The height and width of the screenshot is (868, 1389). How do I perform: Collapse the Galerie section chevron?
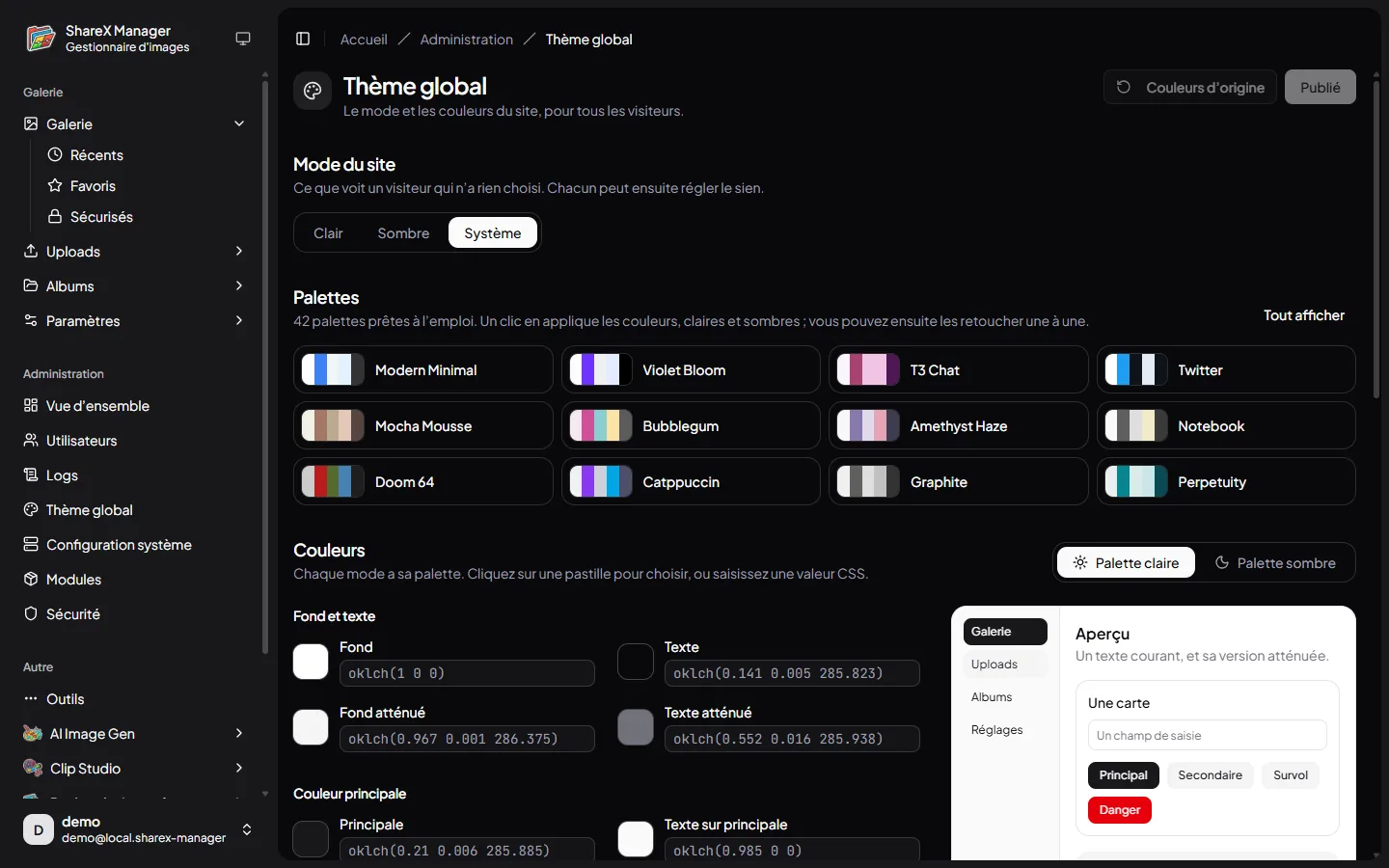(239, 123)
